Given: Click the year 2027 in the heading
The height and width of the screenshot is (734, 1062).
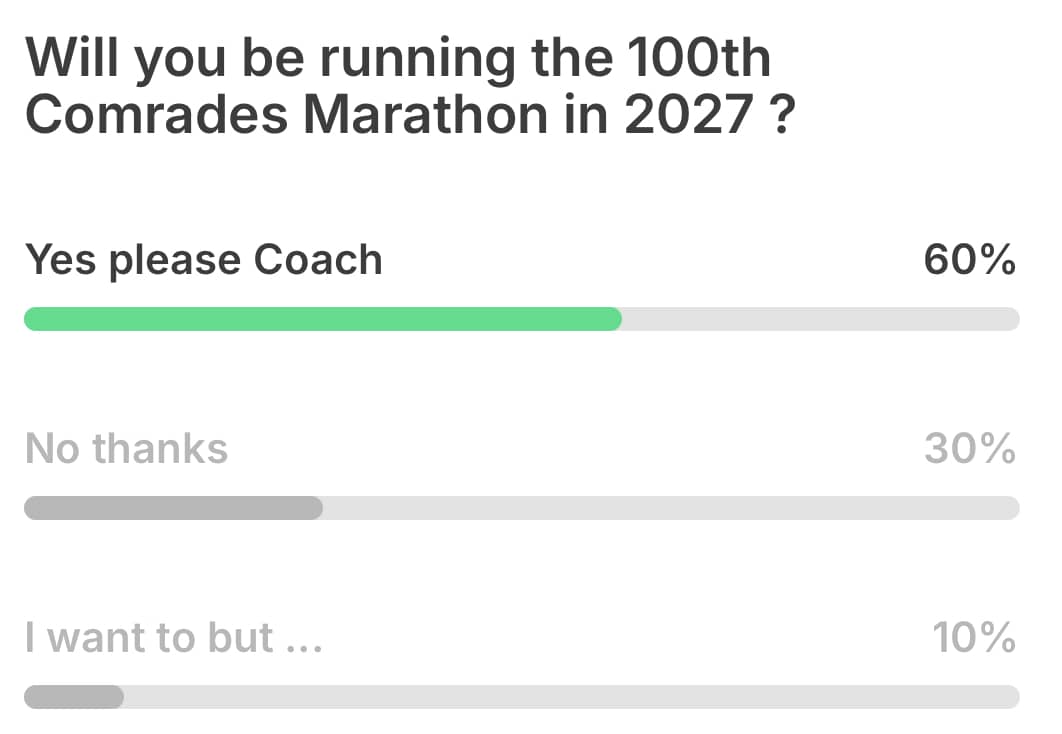Looking at the screenshot, I should (688, 114).
